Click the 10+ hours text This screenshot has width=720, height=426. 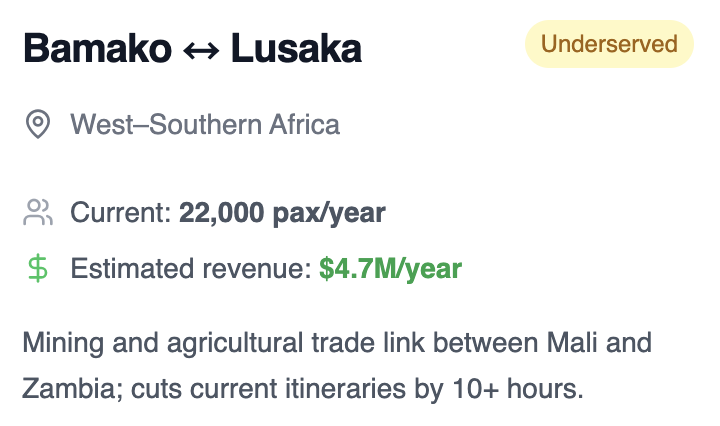518,388
